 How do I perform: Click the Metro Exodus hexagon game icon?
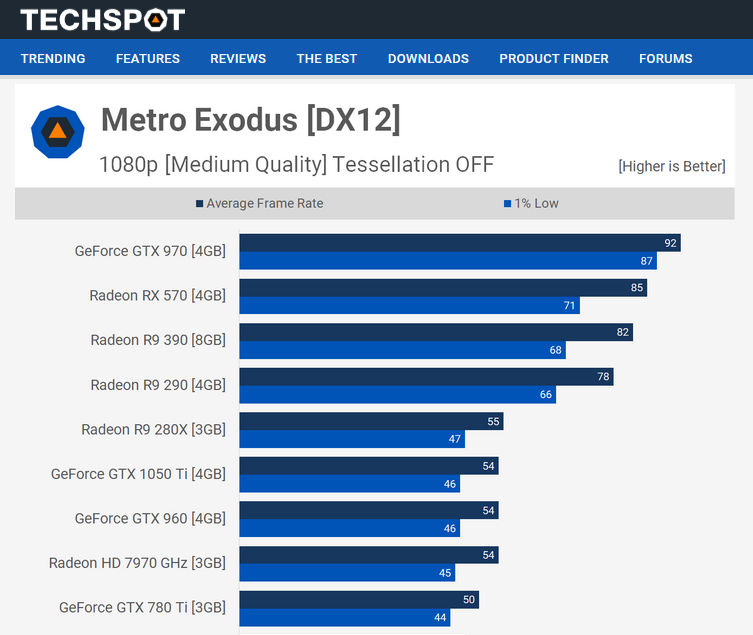[x=58, y=132]
